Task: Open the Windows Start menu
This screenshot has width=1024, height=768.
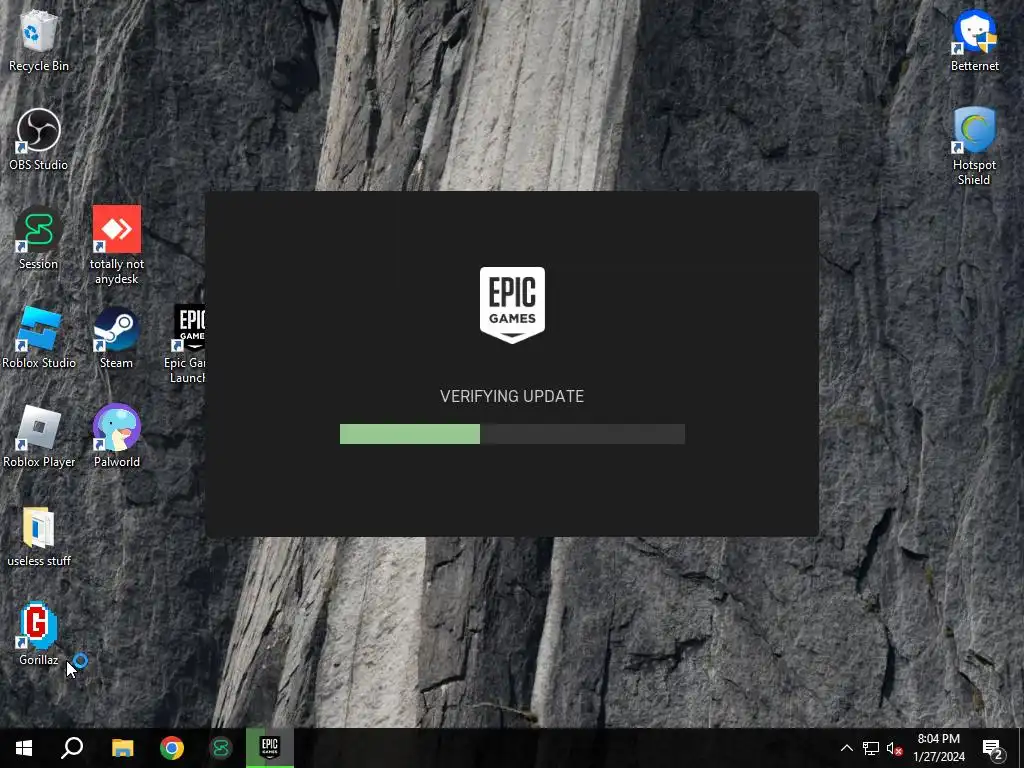Action: (24, 748)
